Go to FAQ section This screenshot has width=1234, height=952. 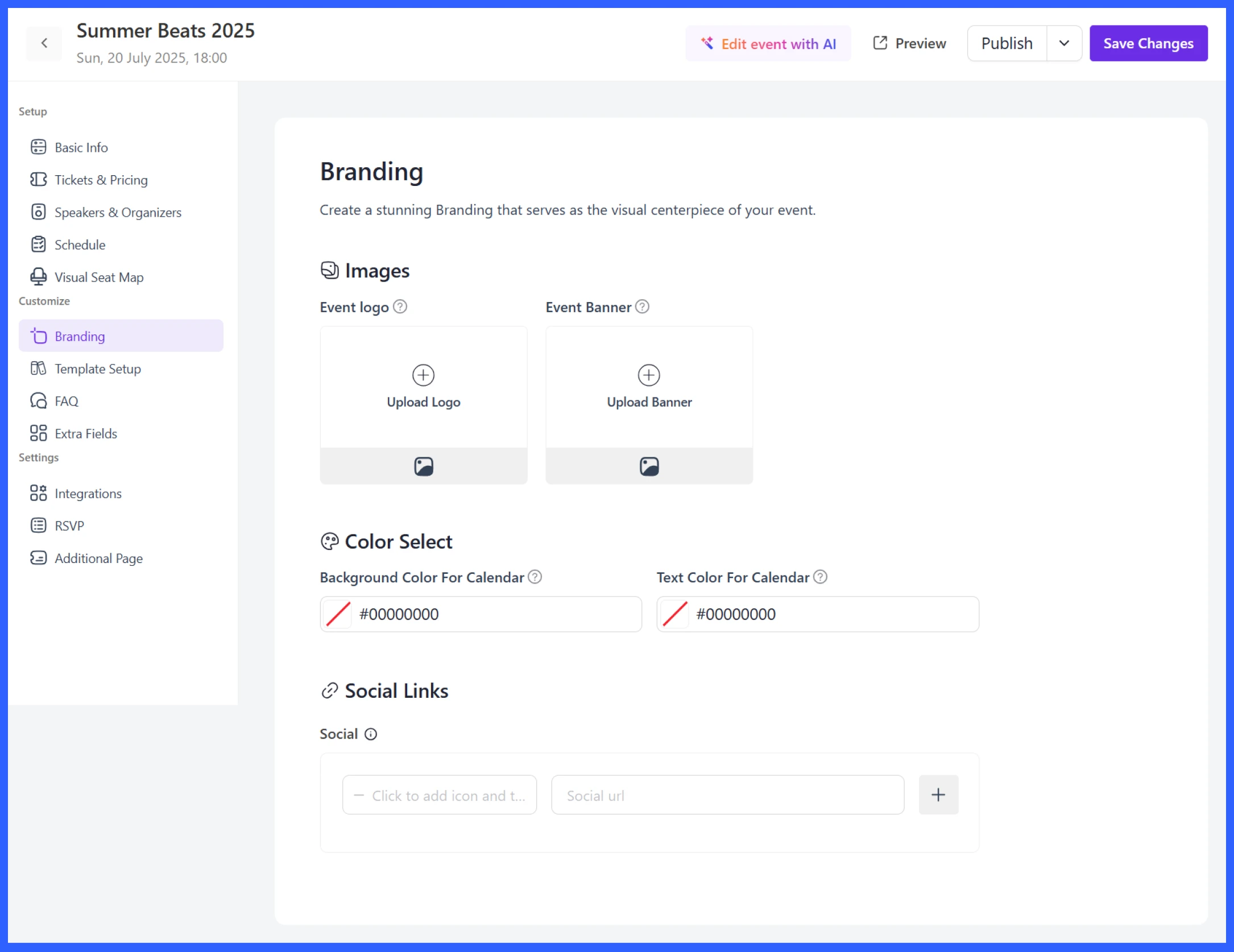tap(121, 401)
